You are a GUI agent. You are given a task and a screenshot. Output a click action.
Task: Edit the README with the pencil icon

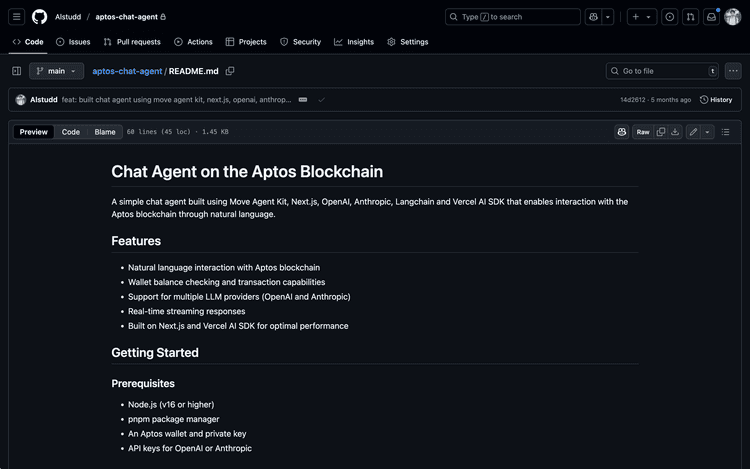693,132
